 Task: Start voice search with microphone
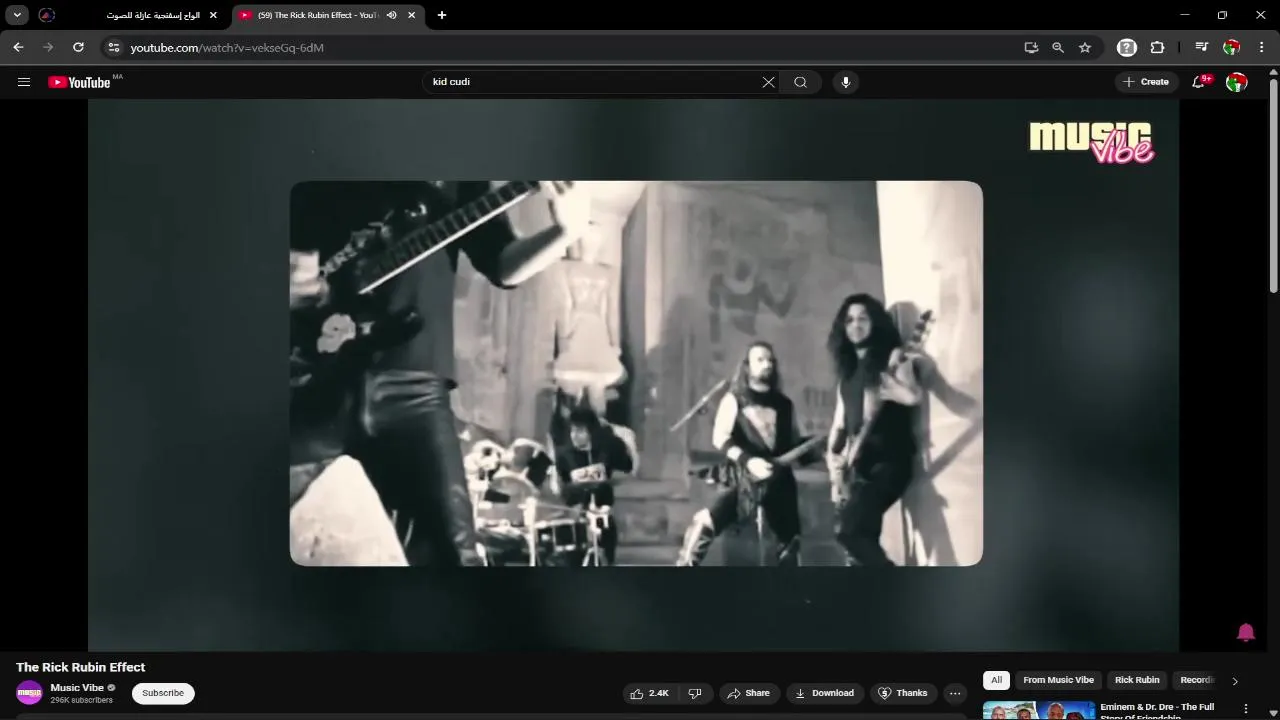point(846,82)
